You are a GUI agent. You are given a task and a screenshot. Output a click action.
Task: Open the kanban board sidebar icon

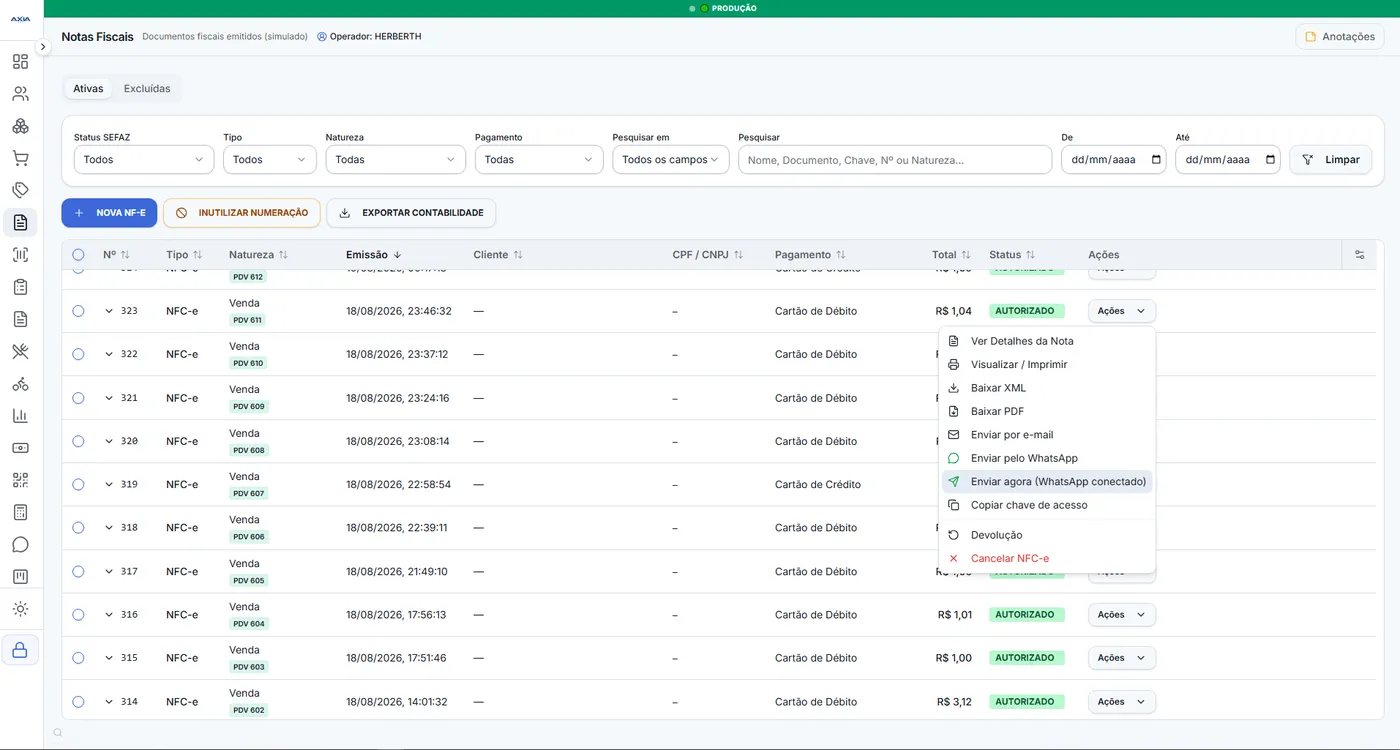(20, 577)
